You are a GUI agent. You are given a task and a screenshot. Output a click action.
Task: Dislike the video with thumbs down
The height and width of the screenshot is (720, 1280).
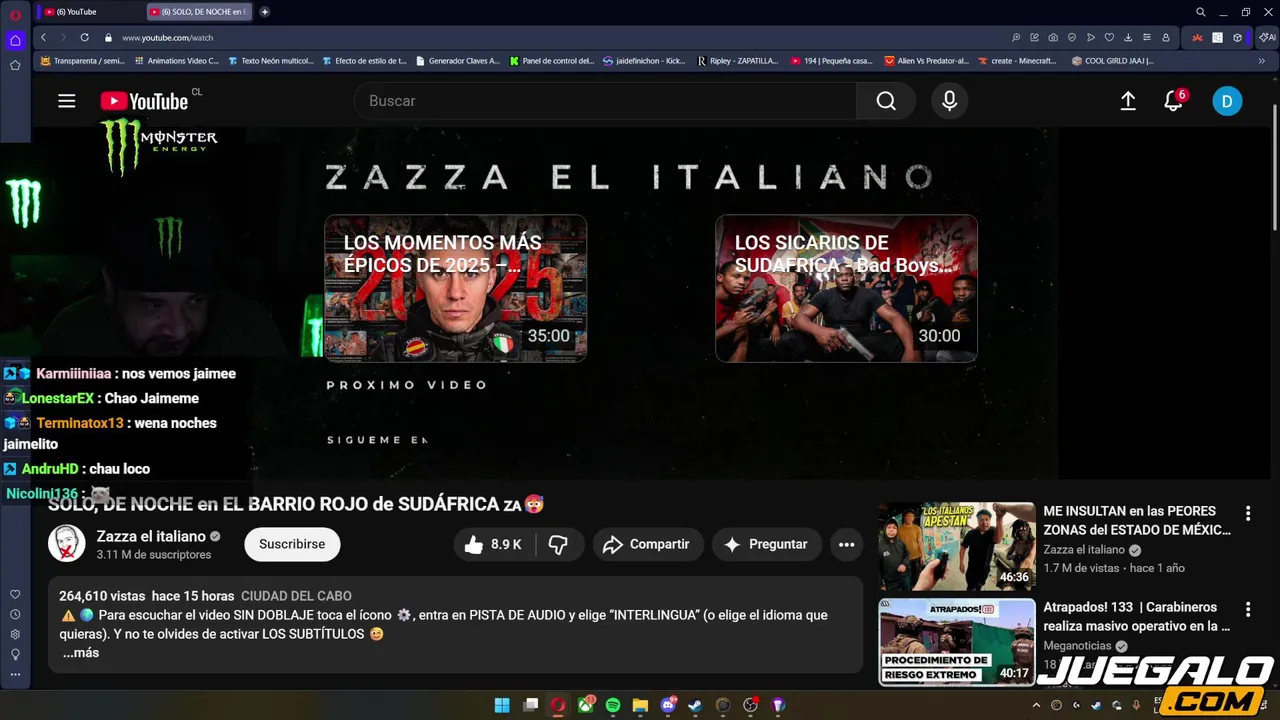tap(558, 544)
